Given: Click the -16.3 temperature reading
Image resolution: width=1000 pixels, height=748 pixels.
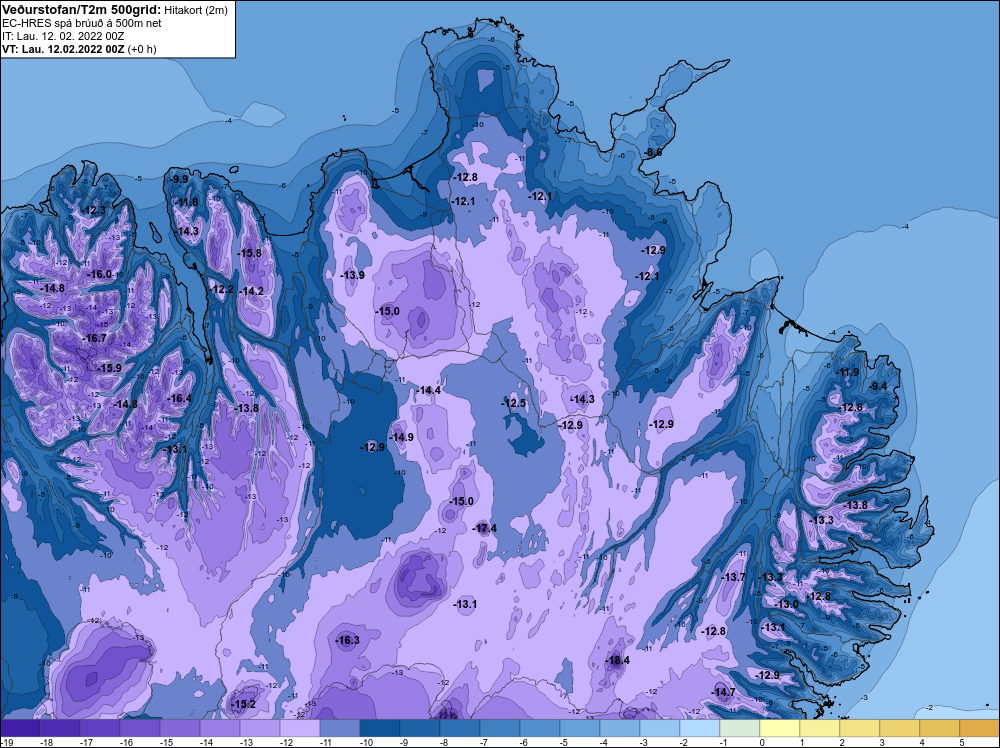Looking at the screenshot, I should click(x=348, y=640).
